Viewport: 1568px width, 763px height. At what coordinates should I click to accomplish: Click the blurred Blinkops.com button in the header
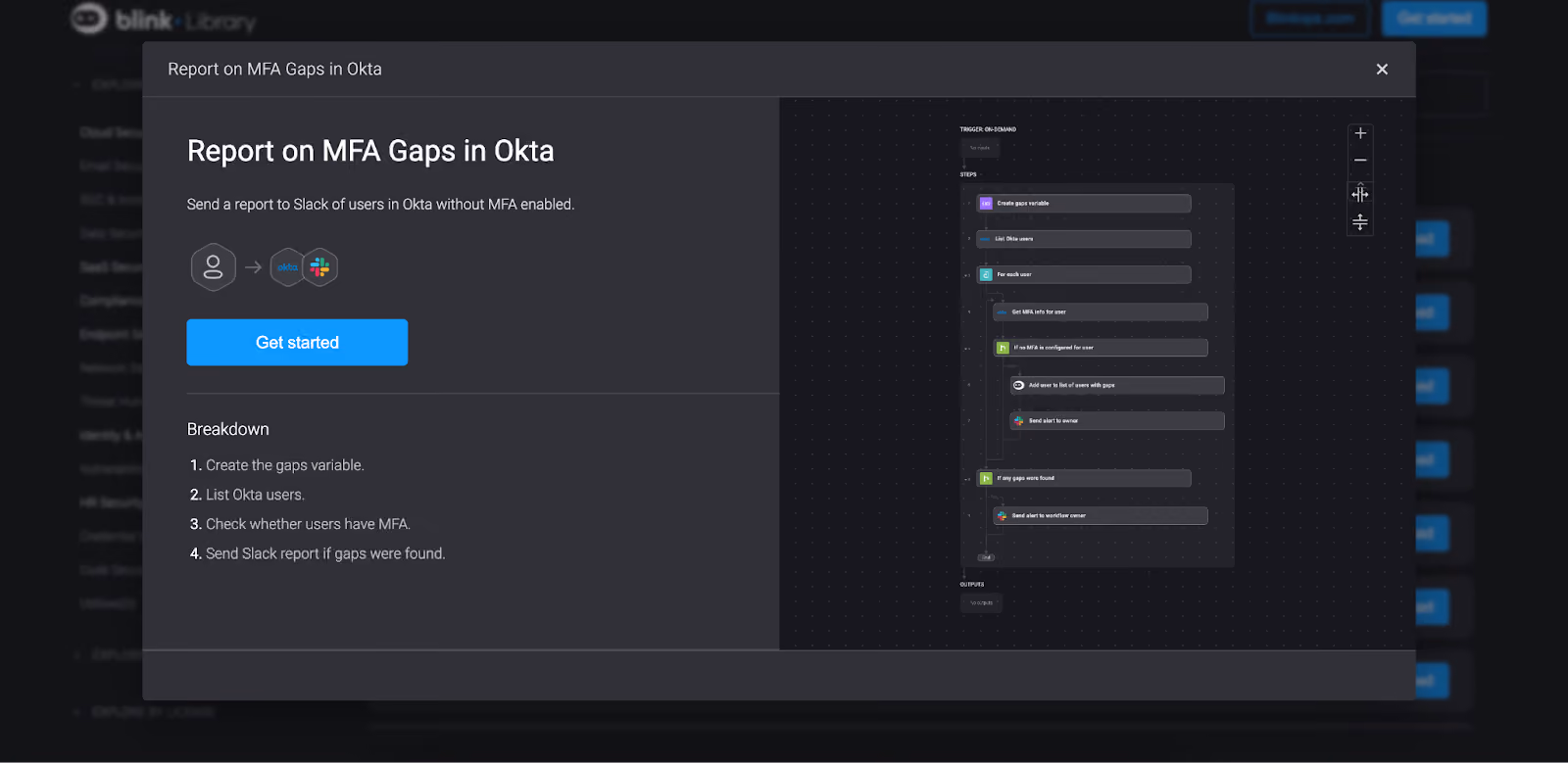[x=1310, y=19]
